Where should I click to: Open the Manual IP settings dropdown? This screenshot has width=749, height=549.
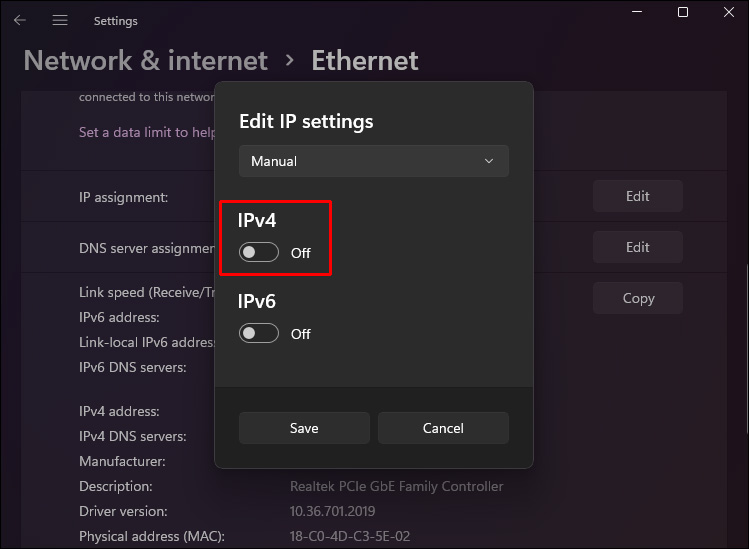point(373,161)
